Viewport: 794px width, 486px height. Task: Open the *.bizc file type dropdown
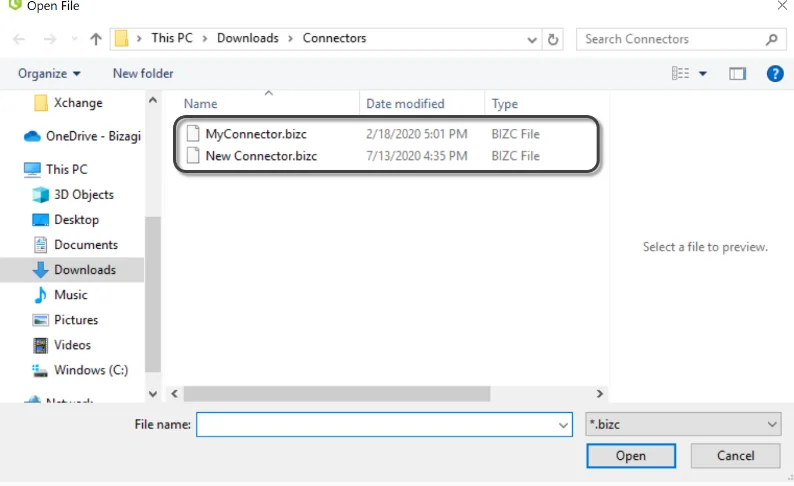[683, 424]
